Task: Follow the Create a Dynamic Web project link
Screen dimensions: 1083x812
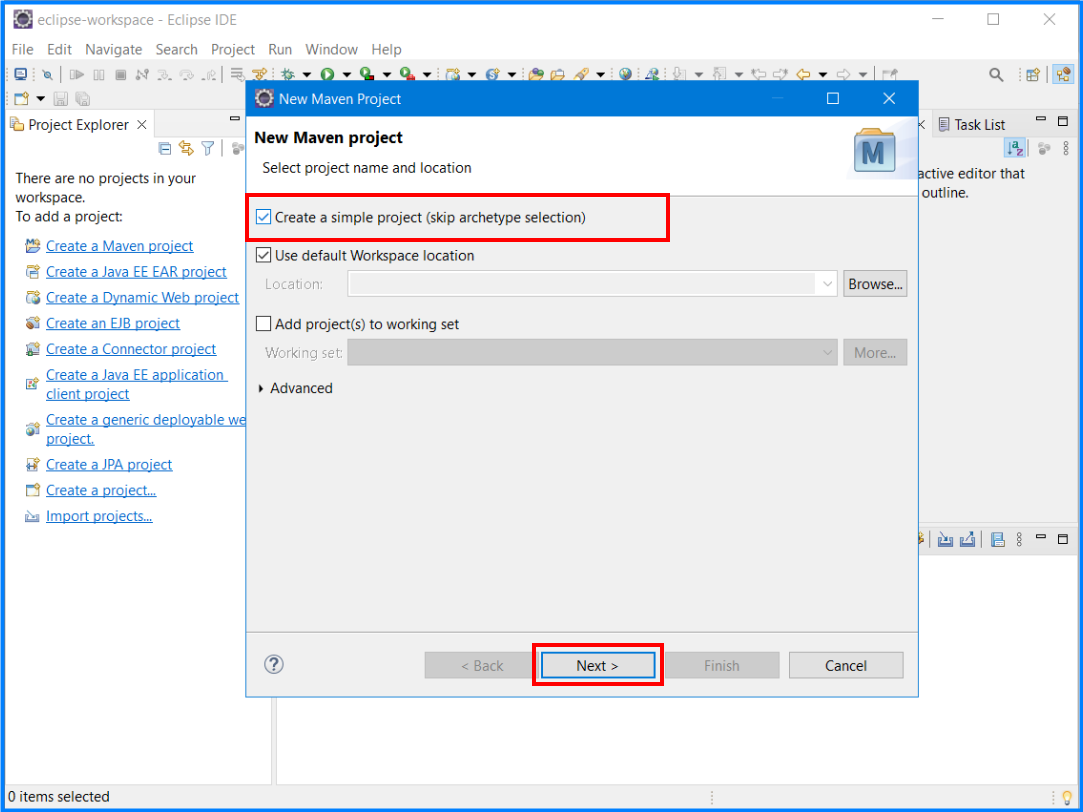Action: point(142,297)
